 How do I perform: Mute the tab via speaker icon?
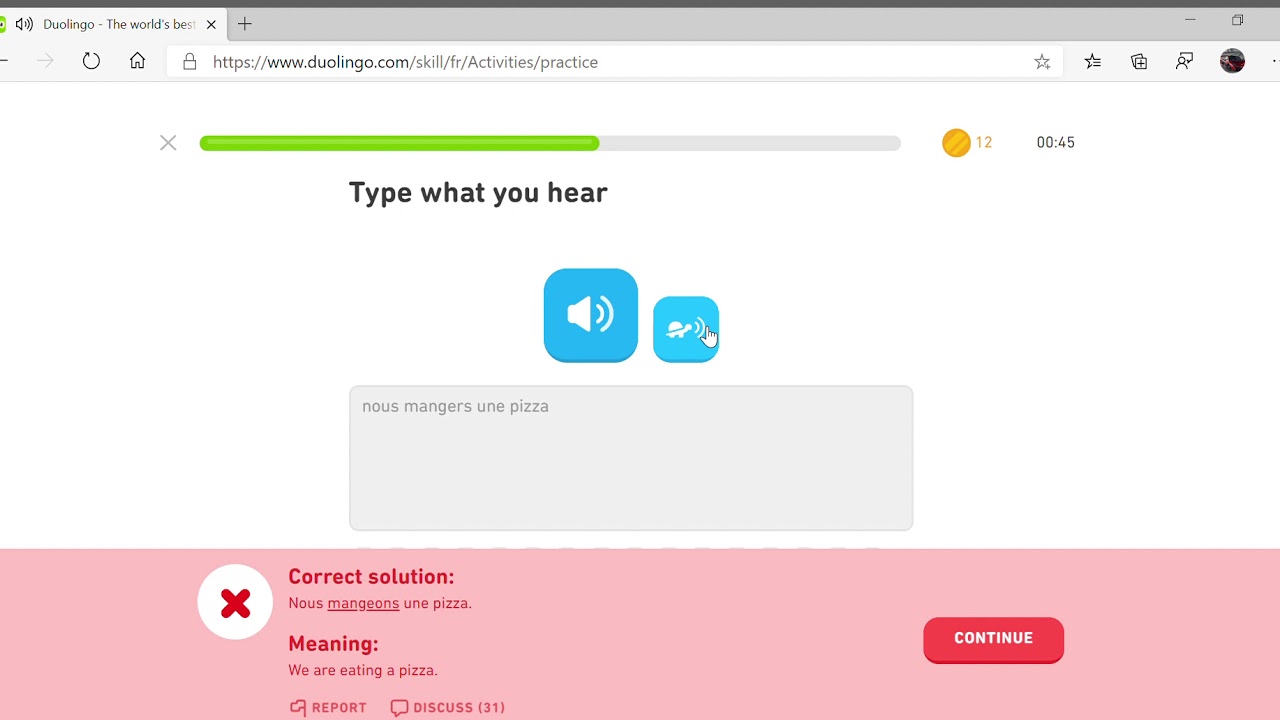coord(24,24)
